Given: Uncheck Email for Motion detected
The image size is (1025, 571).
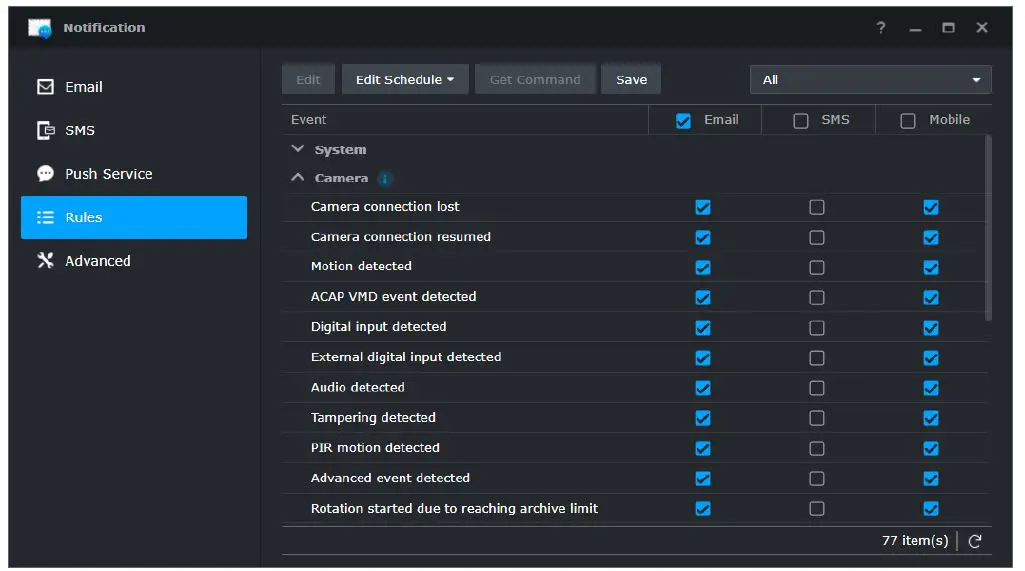Looking at the screenshot, I should click(703, 268).
